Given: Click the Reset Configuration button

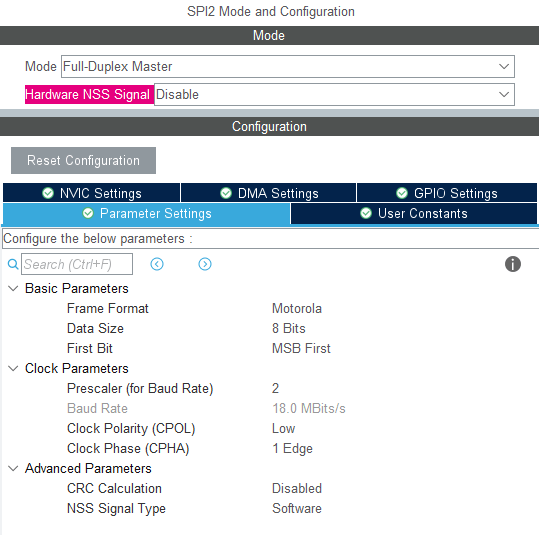Looking at the screenshot, I should (x=83, y=161).
